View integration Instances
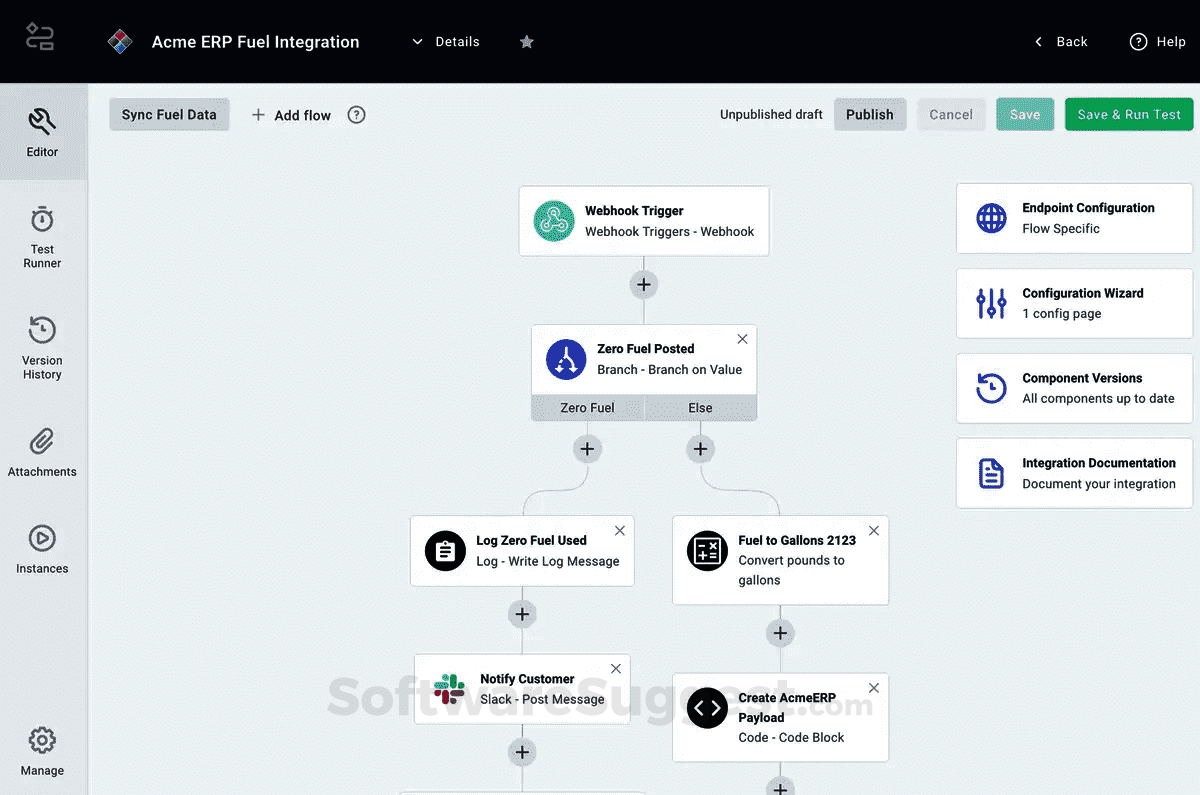Screen dimensions: 1200x795 42,547
